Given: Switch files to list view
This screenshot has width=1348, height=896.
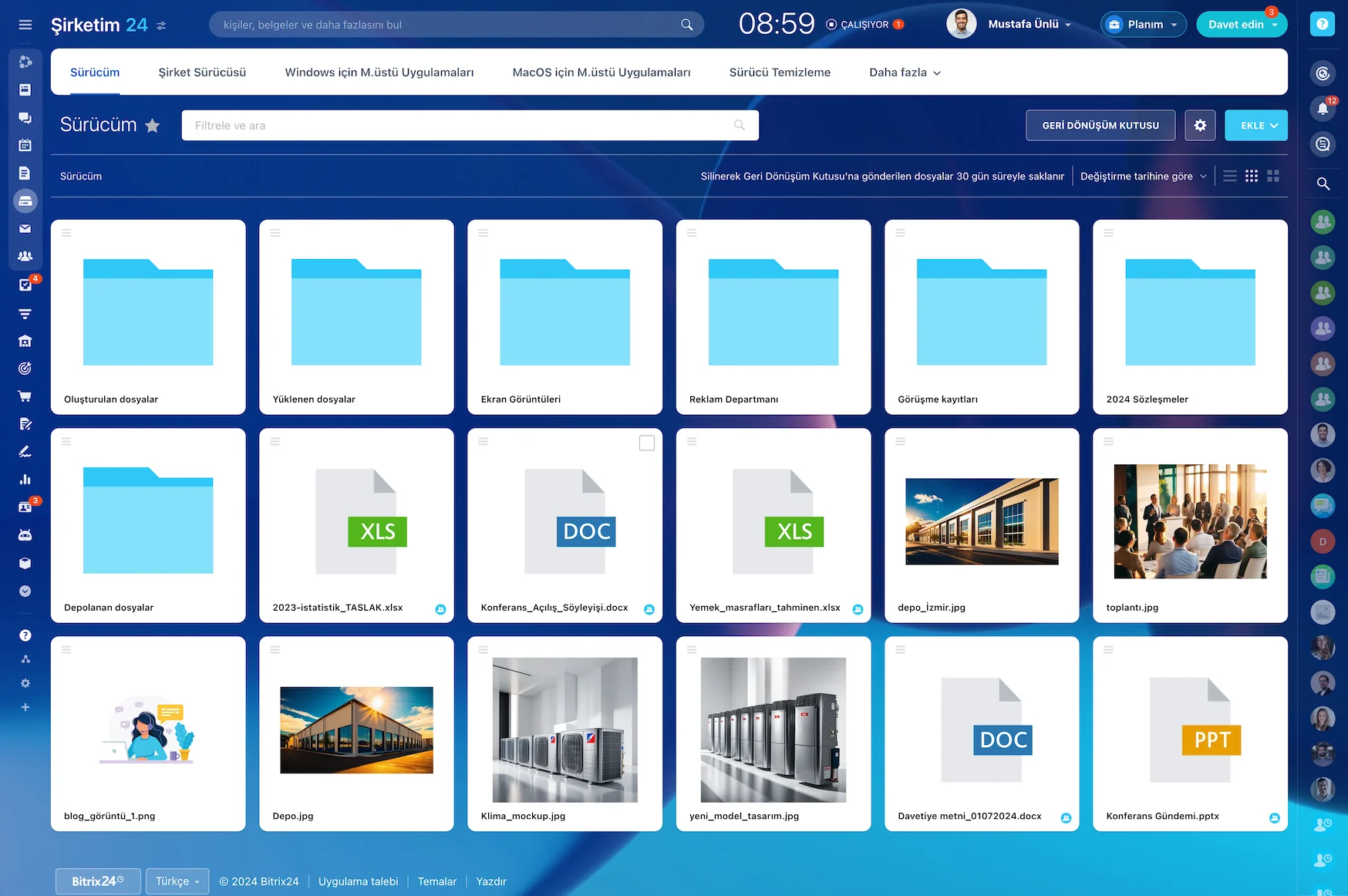Looking at the screenshot, I should [x=1229, y=176].
